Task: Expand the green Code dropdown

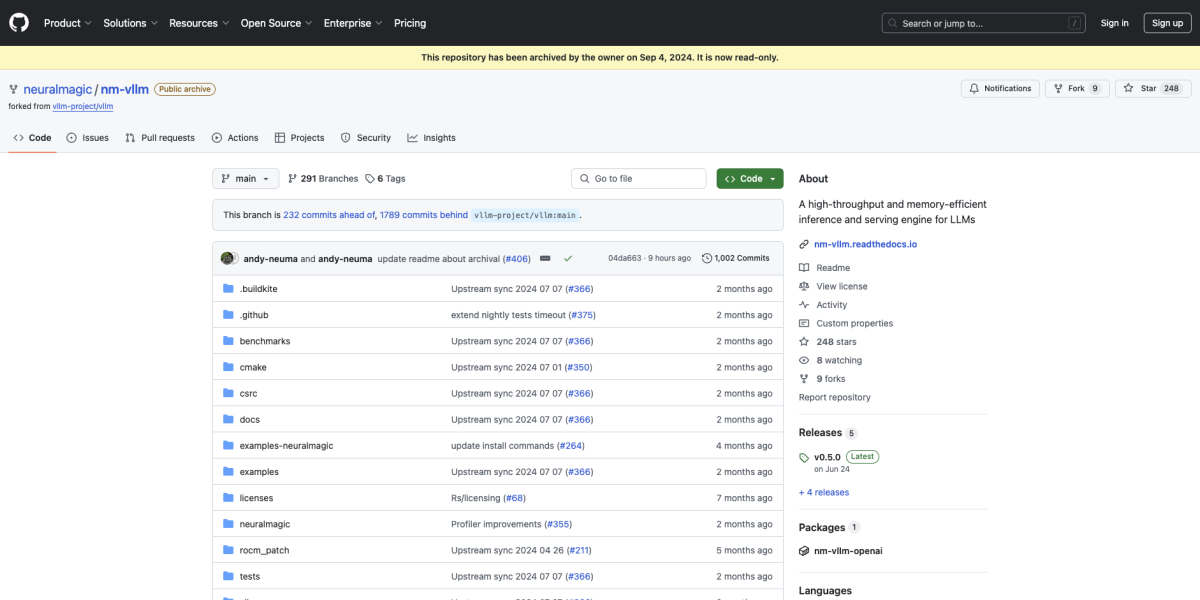Action: pos(749,179)
